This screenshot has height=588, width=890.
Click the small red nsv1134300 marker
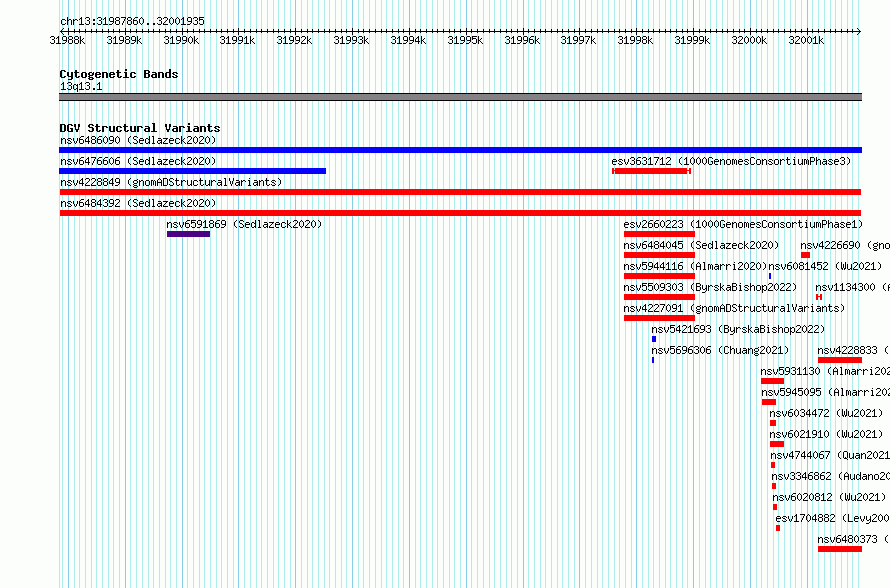818,297
